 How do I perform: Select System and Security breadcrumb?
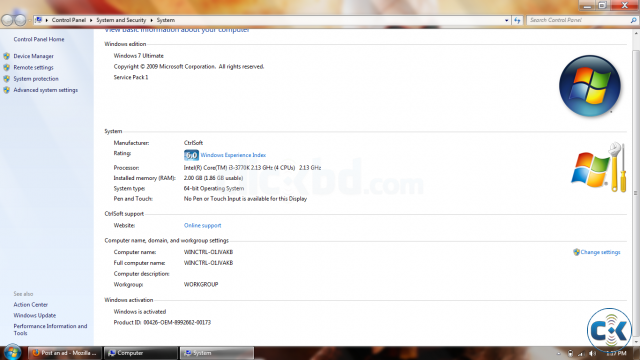tap(121, 20)
